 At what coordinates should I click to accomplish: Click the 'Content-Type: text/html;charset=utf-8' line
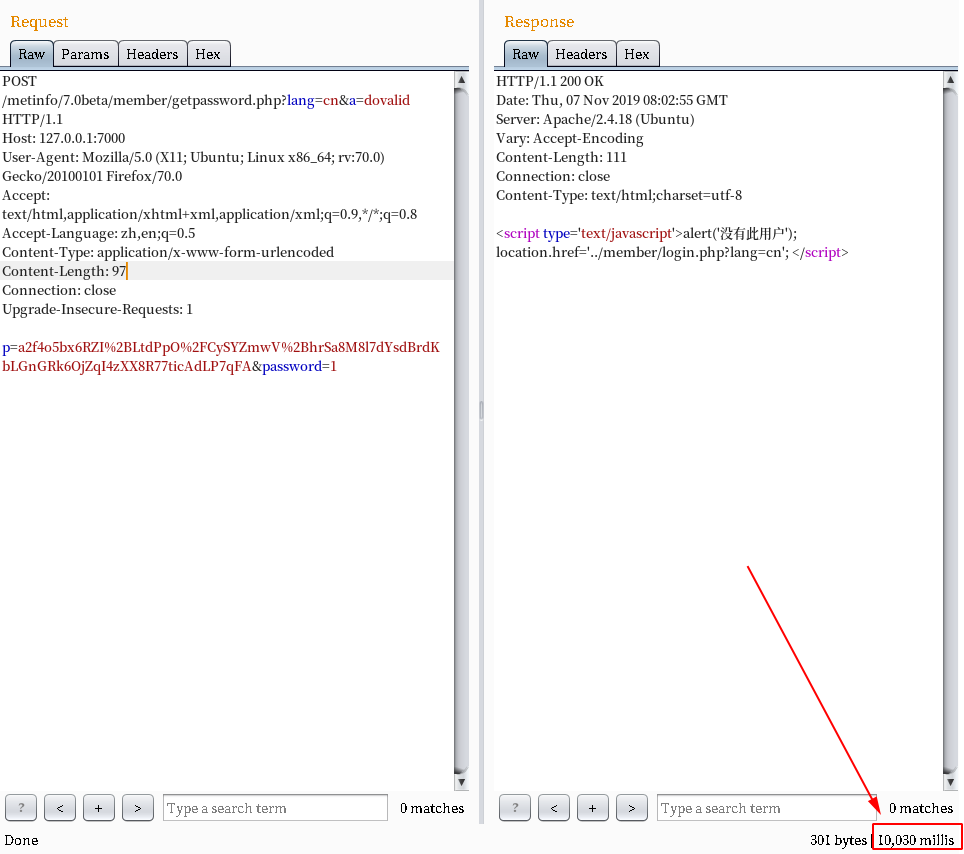[619, 196]
